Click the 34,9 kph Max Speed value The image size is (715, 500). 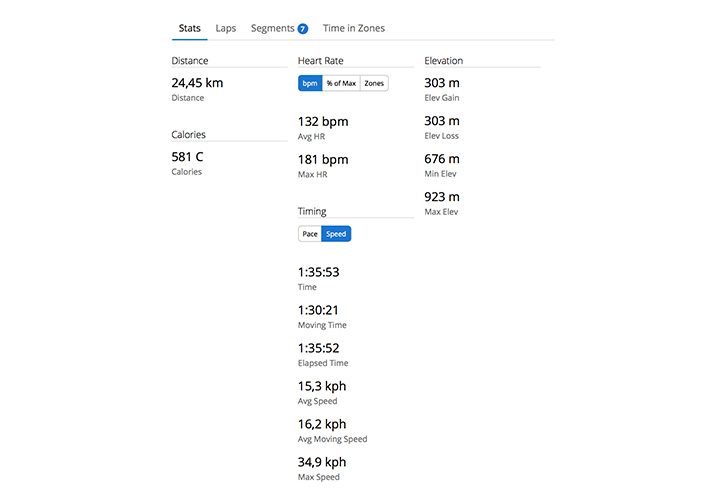click(322, 462)
